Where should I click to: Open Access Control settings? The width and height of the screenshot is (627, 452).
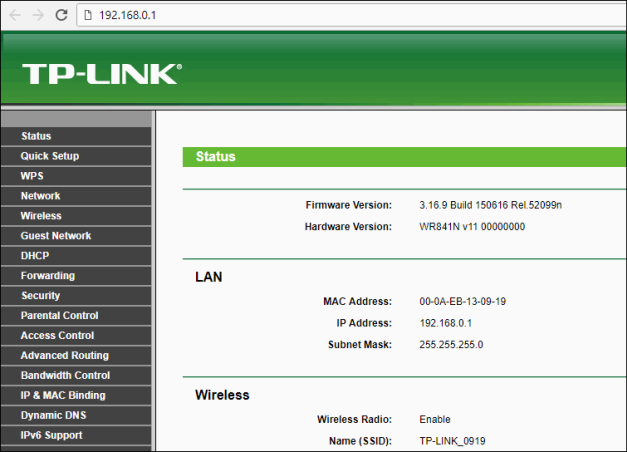[76, 336]
